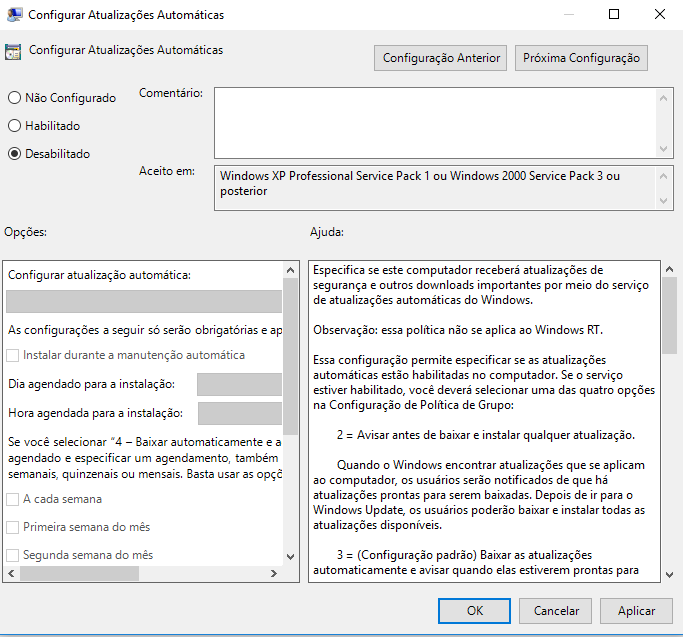Maximize the window
The height and width of the screenshot is (637, 683).
(614, 14)
